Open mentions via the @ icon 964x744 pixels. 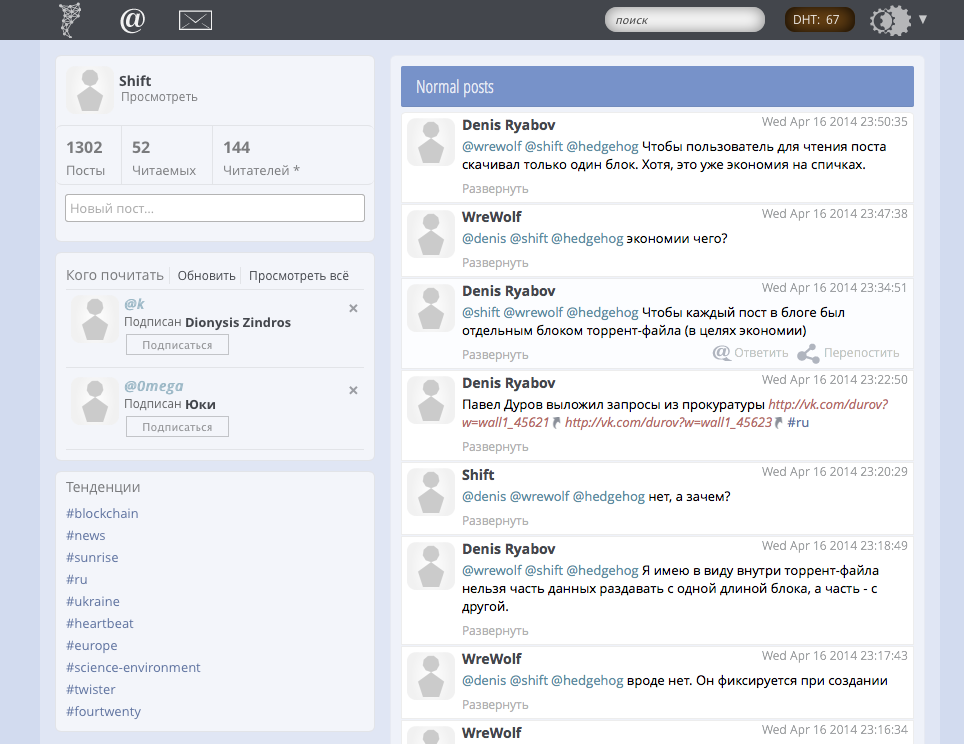132,20
